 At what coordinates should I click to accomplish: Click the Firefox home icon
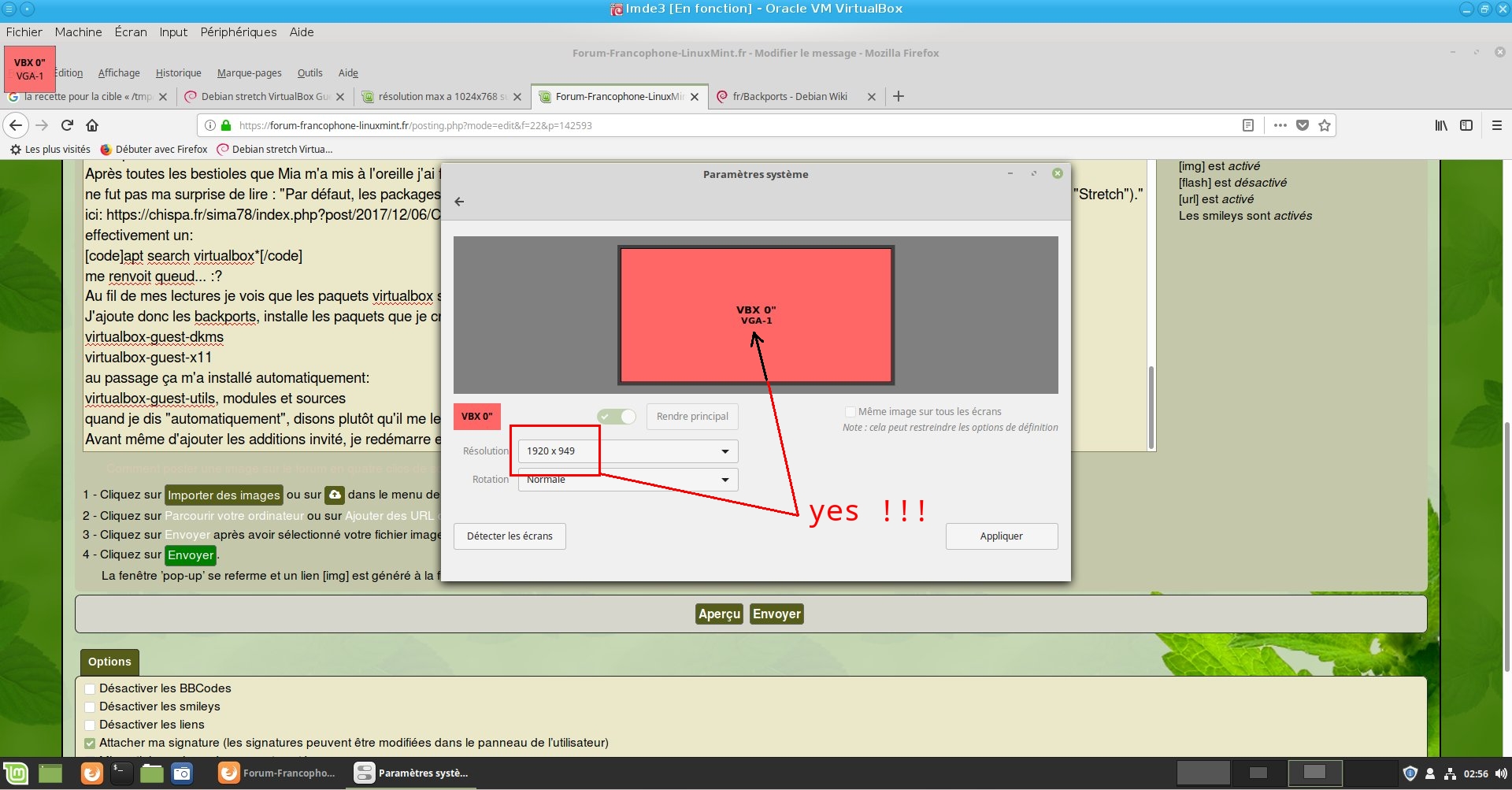pos(92,125)
